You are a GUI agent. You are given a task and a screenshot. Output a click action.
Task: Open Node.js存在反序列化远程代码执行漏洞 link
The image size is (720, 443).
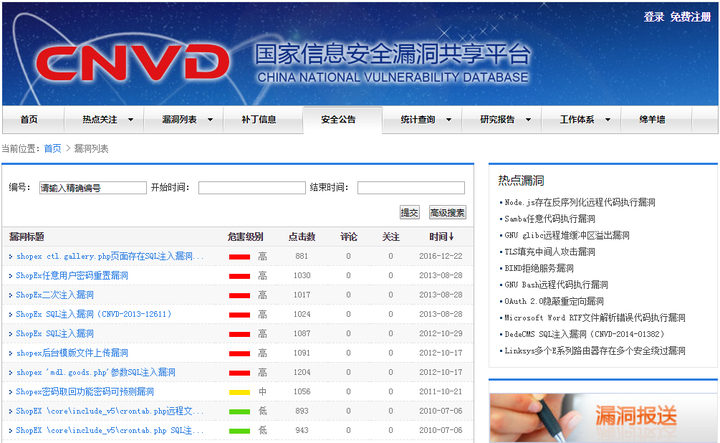[x=579, y=202]
